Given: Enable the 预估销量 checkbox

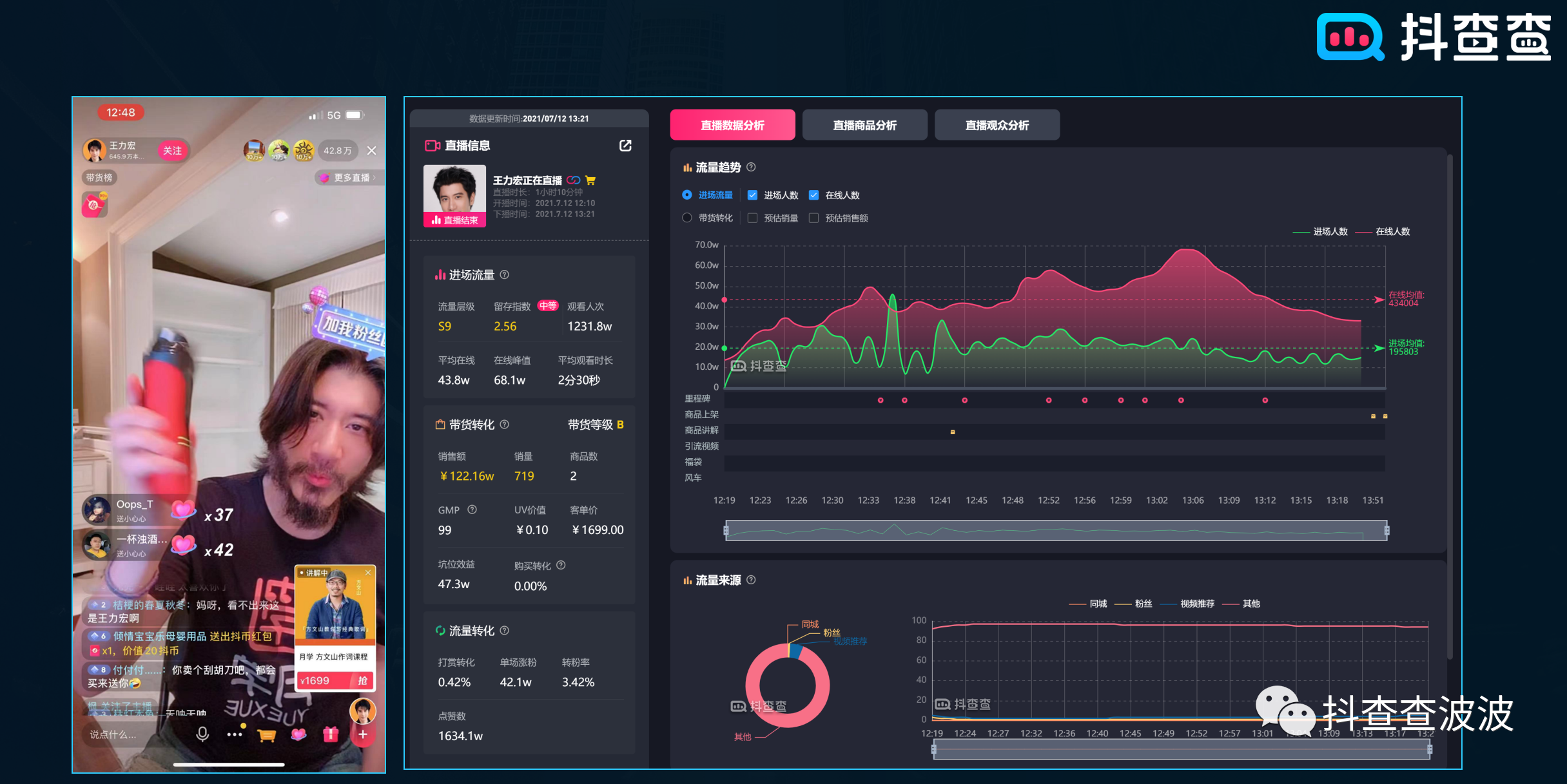Looking at the screenshot, I should [752, 218].
